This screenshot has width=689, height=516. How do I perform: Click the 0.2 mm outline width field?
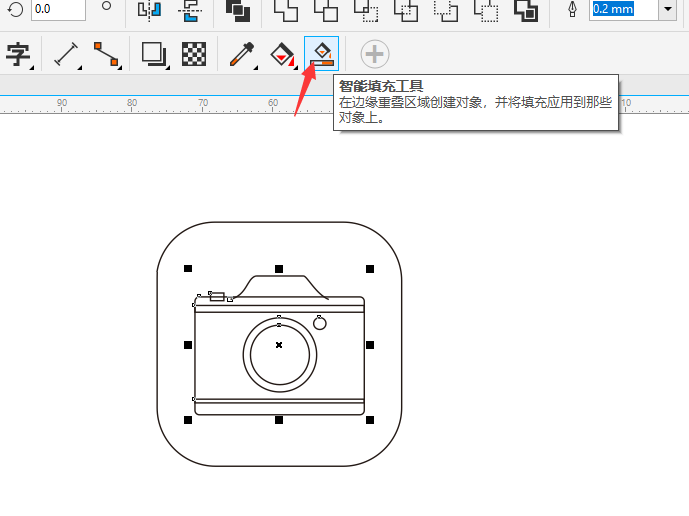[x=624, y=9]
